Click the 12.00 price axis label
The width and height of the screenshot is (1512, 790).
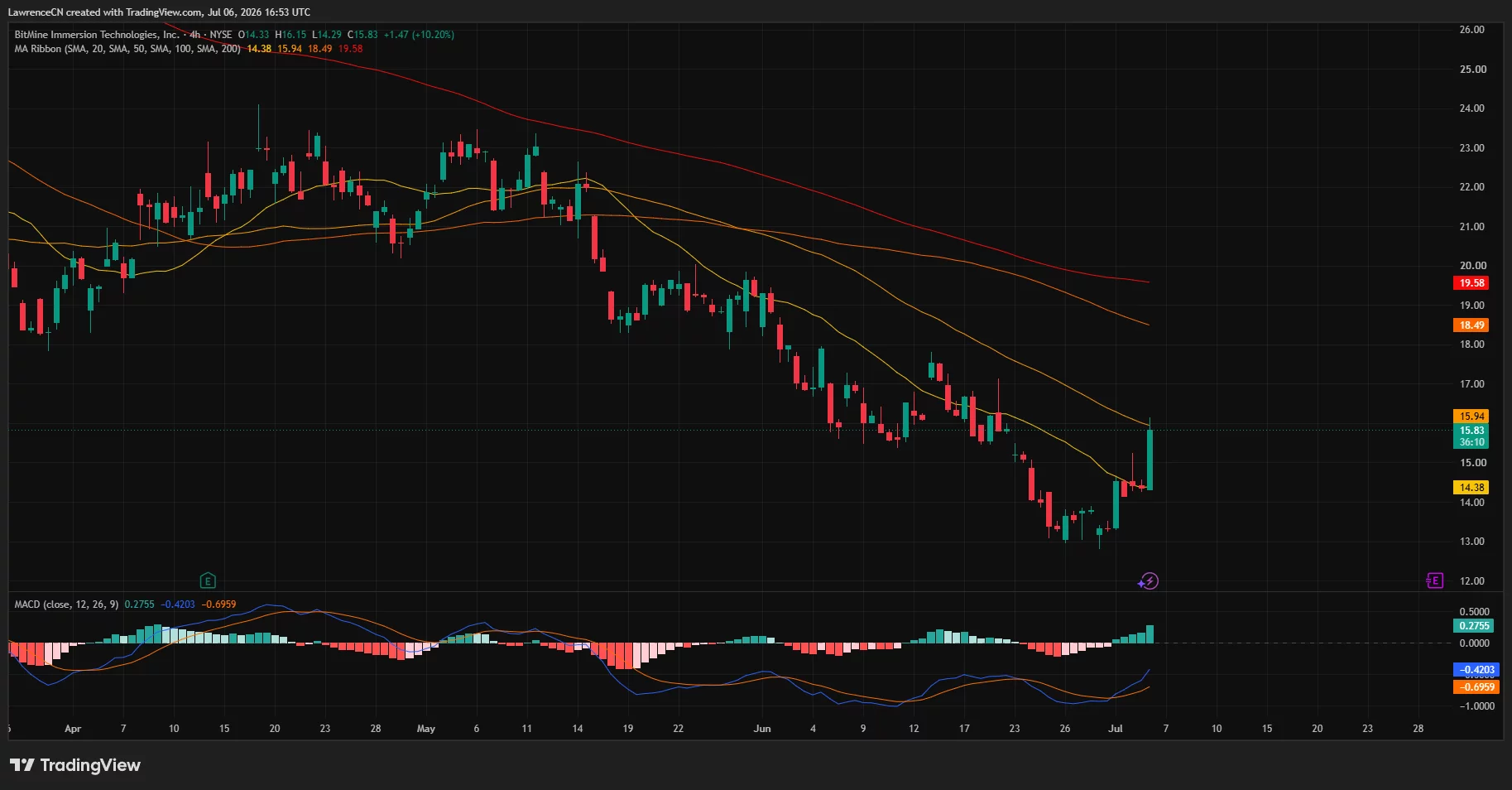click(x=1471, y=581)
